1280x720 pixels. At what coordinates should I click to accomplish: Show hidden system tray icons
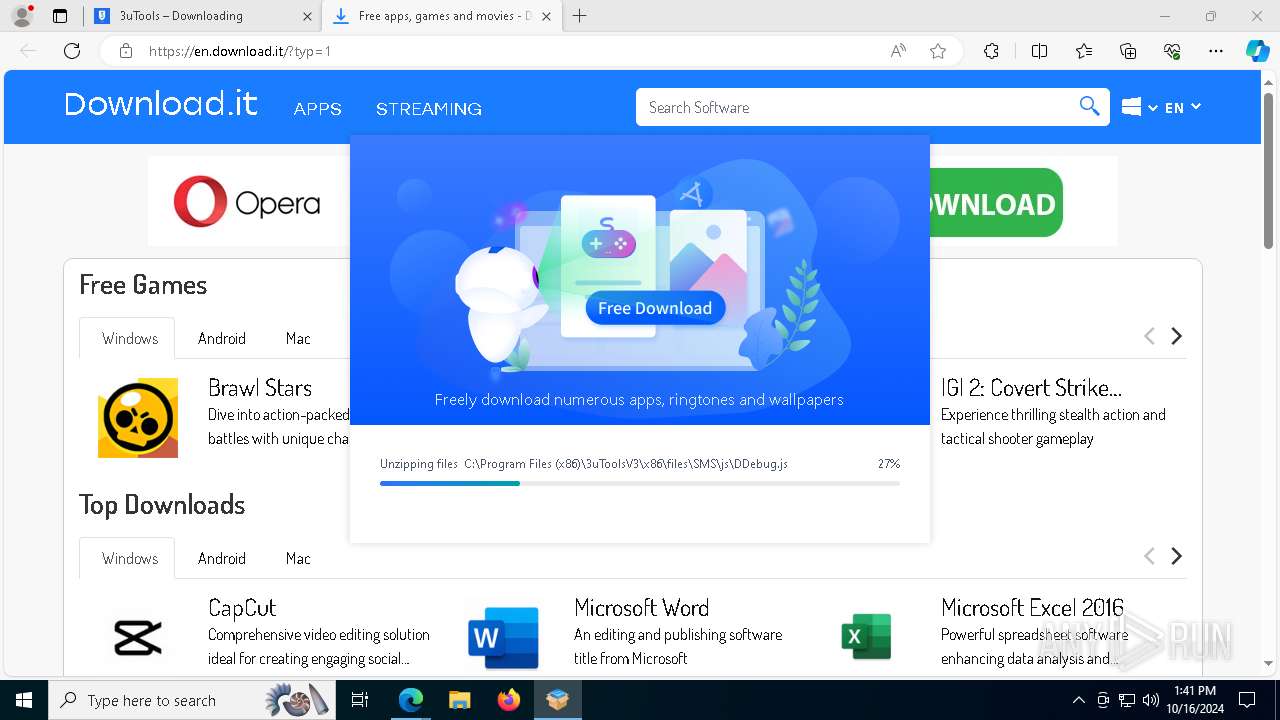1078,700
